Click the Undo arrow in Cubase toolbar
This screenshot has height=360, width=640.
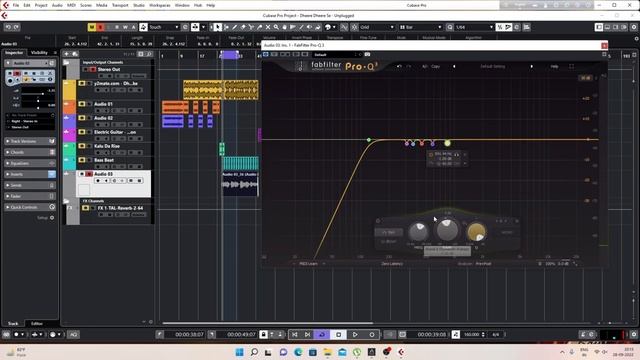click(8, 27)
